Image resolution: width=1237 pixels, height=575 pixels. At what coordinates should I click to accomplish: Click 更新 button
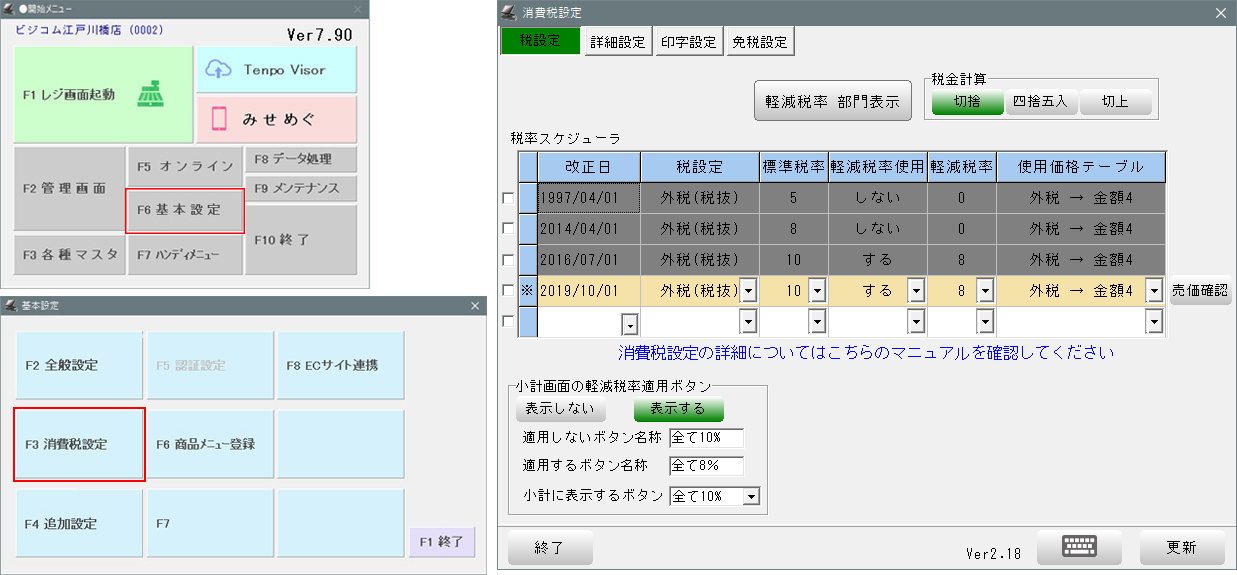point(1182,548)
